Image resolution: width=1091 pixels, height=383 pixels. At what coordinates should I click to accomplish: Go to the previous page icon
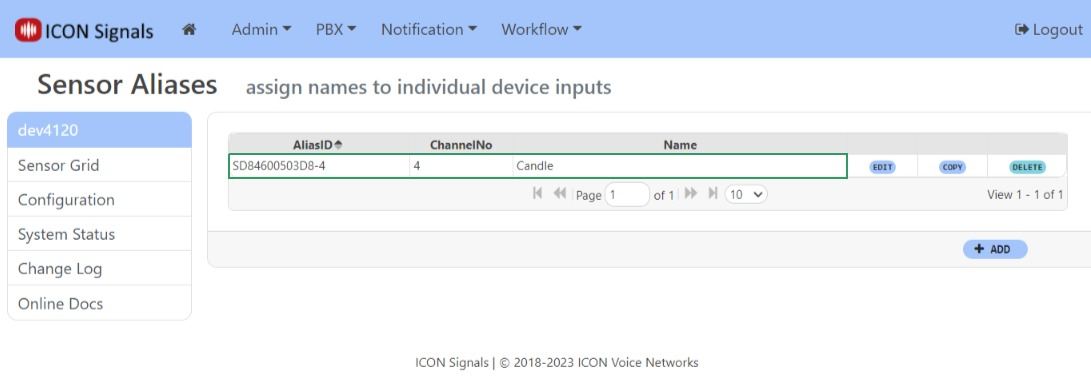(x=559, y=194)
